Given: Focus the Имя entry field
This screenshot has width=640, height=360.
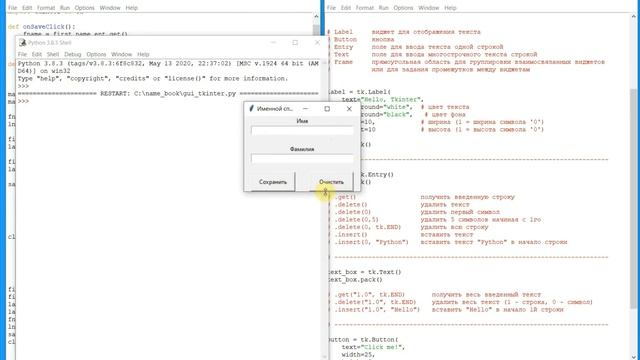Looking at the screenshot, I should [302, 131].
